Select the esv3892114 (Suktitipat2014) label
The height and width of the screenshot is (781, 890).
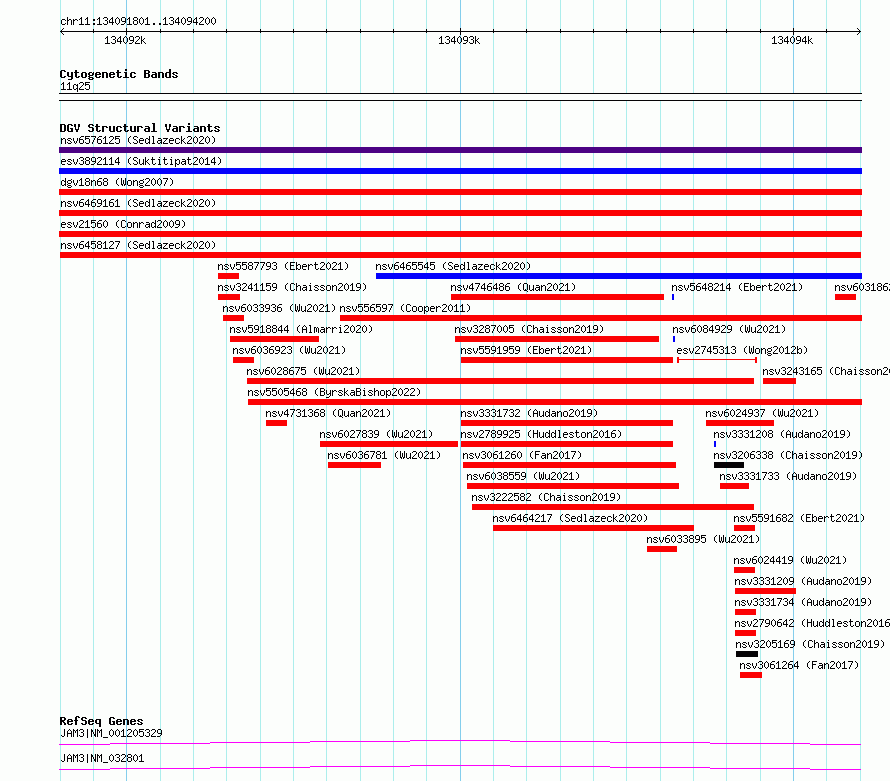(x=141, y=161)
